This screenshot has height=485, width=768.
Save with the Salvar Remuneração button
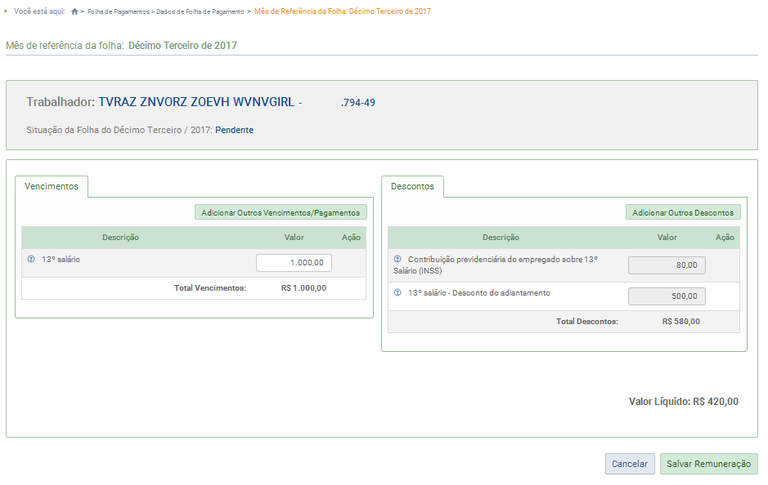[x=708, y=464]
